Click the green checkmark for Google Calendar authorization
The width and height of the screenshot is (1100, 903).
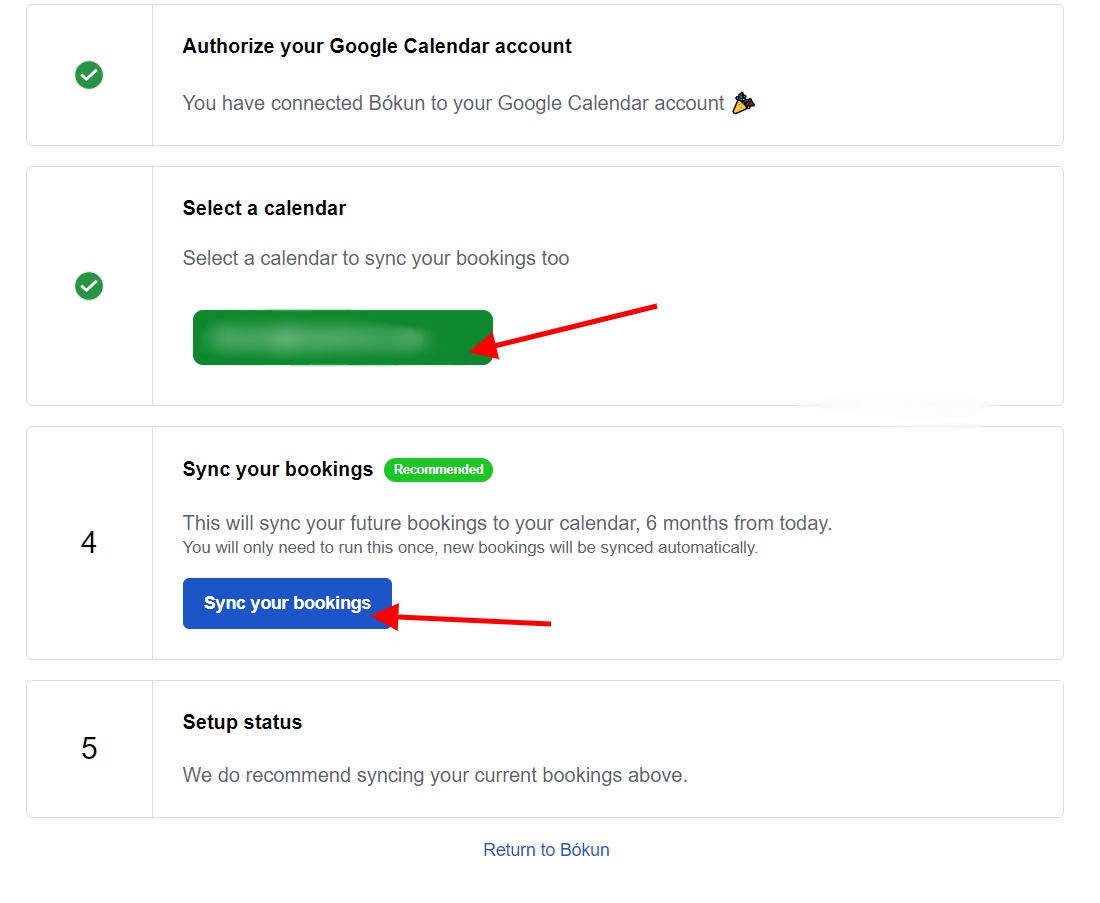click(x=89, y=75)
